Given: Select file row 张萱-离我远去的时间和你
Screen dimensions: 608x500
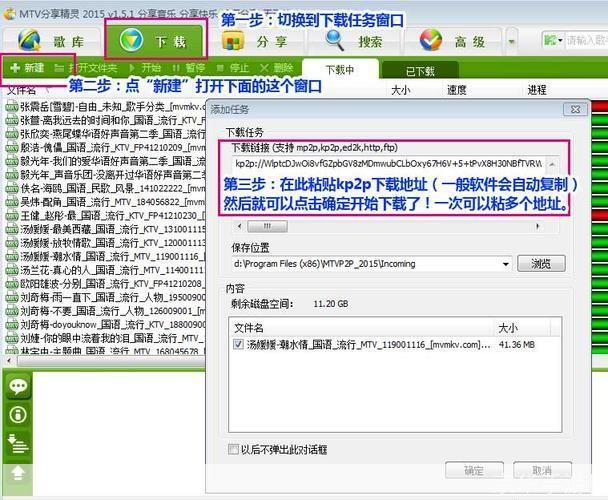Looking at the screenshot, I should (105, 120).
